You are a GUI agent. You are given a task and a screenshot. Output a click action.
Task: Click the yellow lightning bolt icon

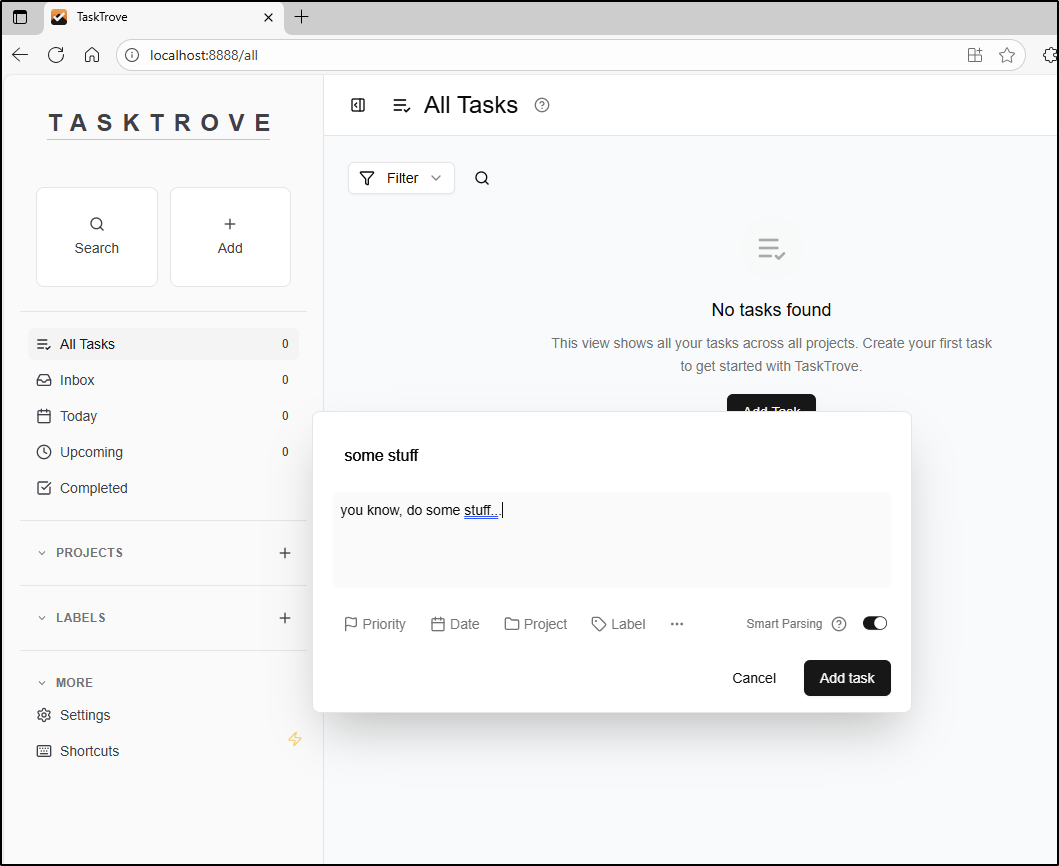pyautogui.click(x=295, y=739)
